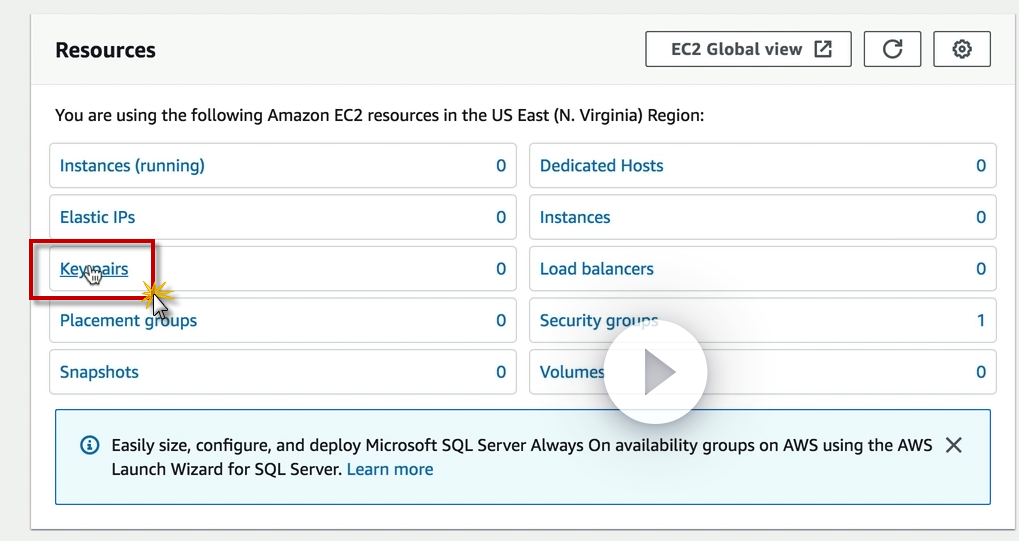Click the Instances resource link

(575, 217)
